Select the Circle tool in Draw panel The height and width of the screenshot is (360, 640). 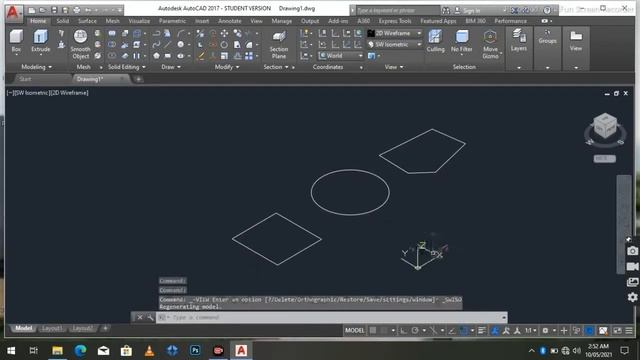[x=180, y=44]
